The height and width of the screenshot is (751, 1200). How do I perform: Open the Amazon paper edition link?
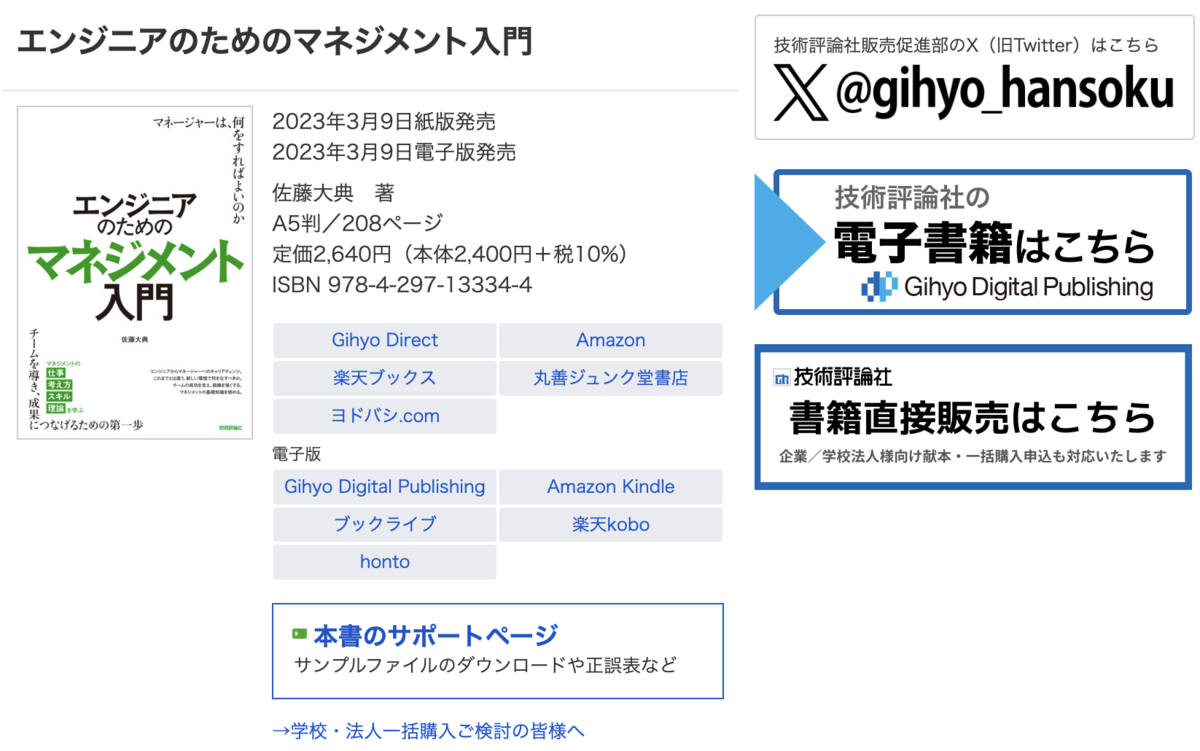pyautogui.click(x=611, y=340)
